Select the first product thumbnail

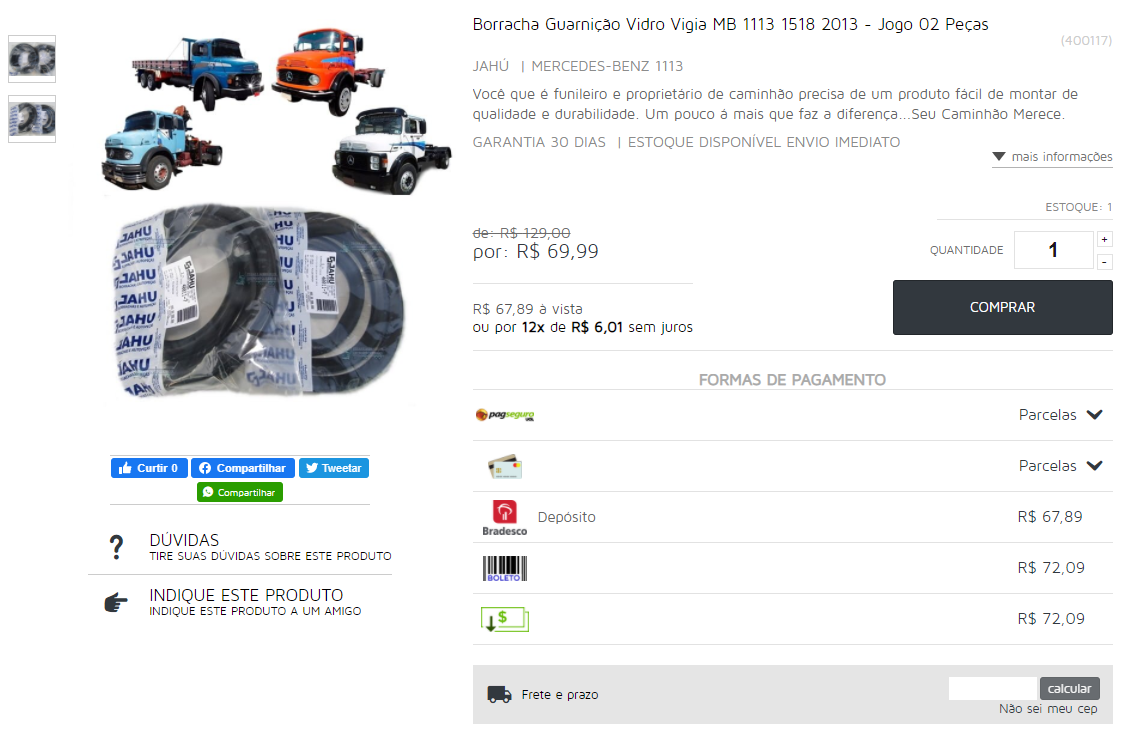(x=32, y=59)
